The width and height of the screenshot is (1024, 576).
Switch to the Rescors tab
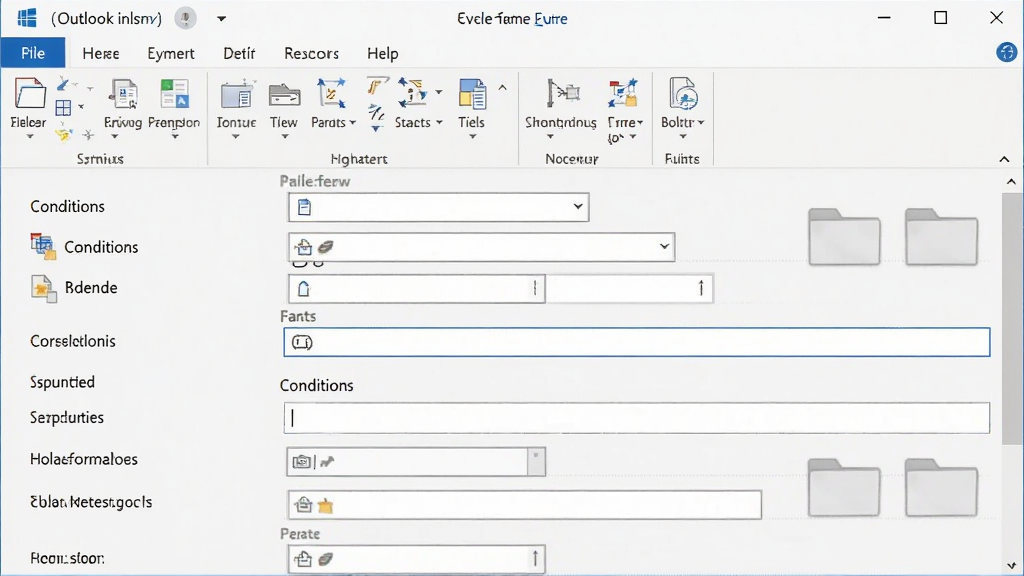(x=312, y=54)
